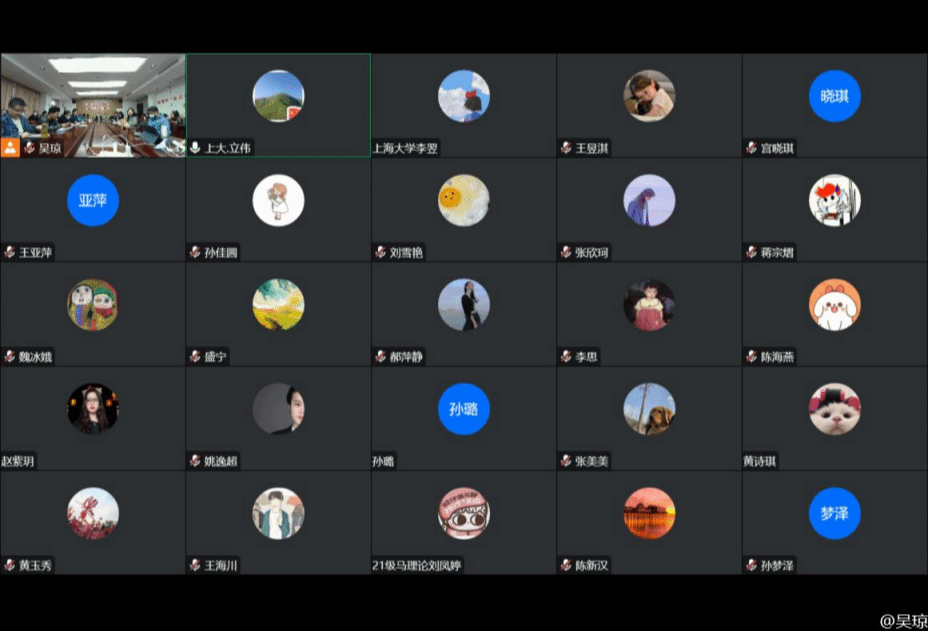Click the muted mic icon beside 王亚萍
The width and height of the screenshot is (928, 631).
pyautogui.click(x=10, y=253)
